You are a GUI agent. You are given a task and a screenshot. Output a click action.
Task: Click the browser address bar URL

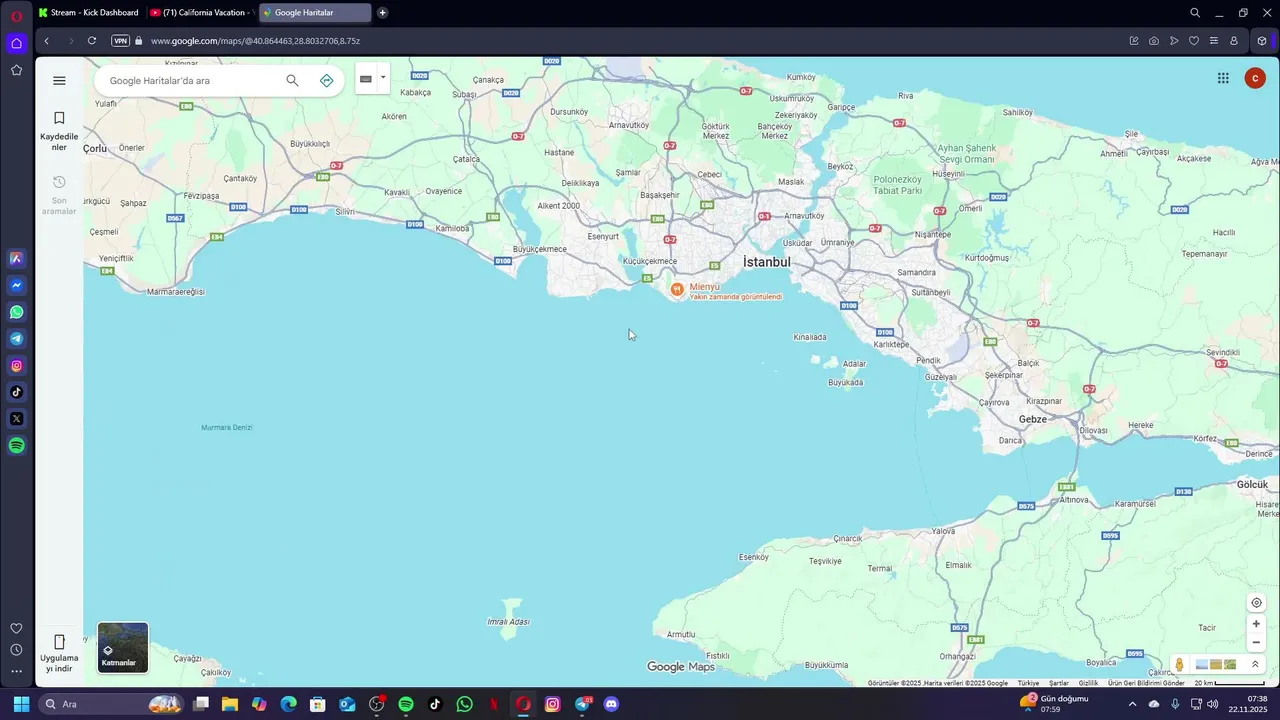(x=255, y=41)
